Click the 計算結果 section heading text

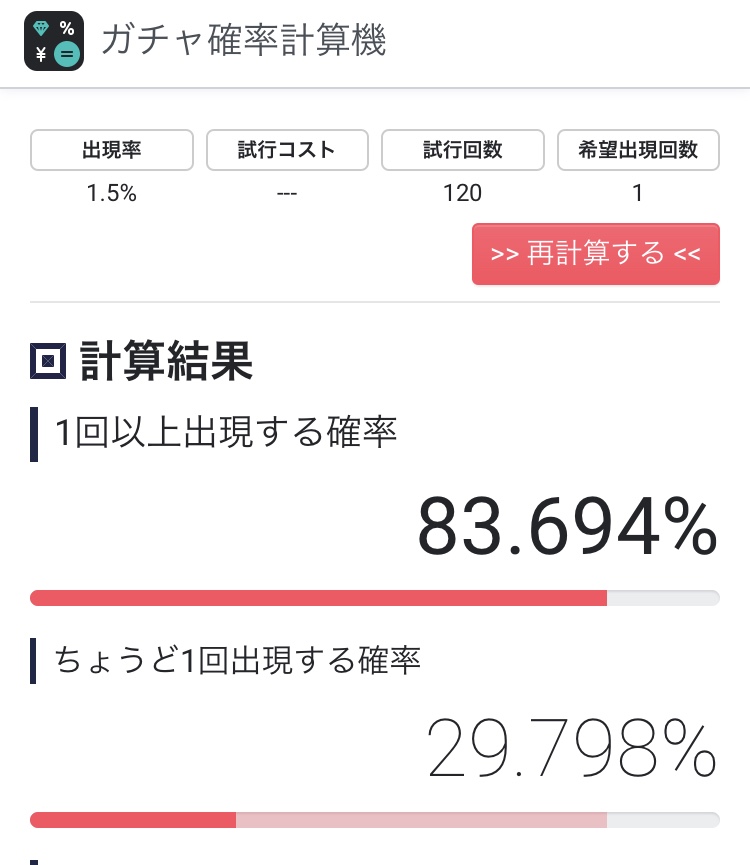pos(166,362)
